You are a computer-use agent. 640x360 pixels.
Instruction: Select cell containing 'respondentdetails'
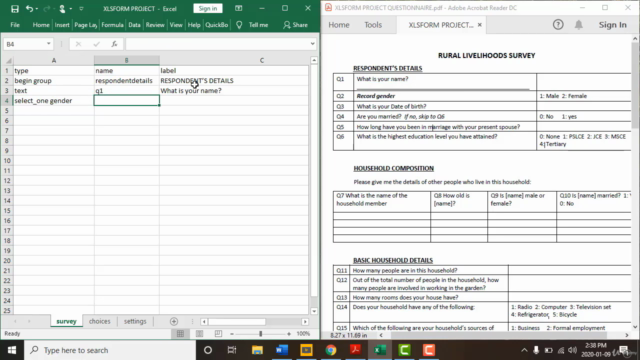[127, 80]
